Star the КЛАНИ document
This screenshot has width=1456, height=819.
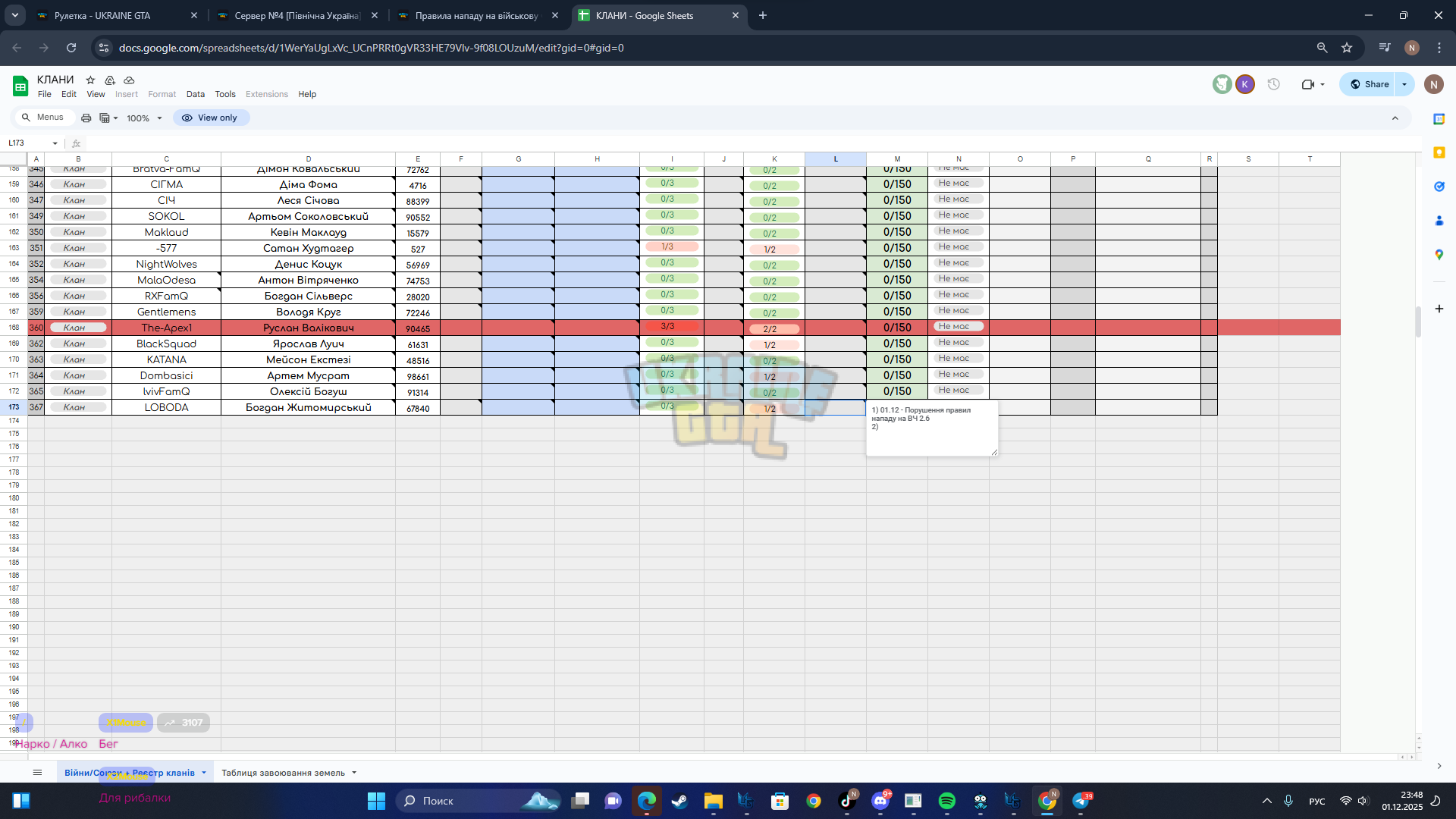pos(90,80)
